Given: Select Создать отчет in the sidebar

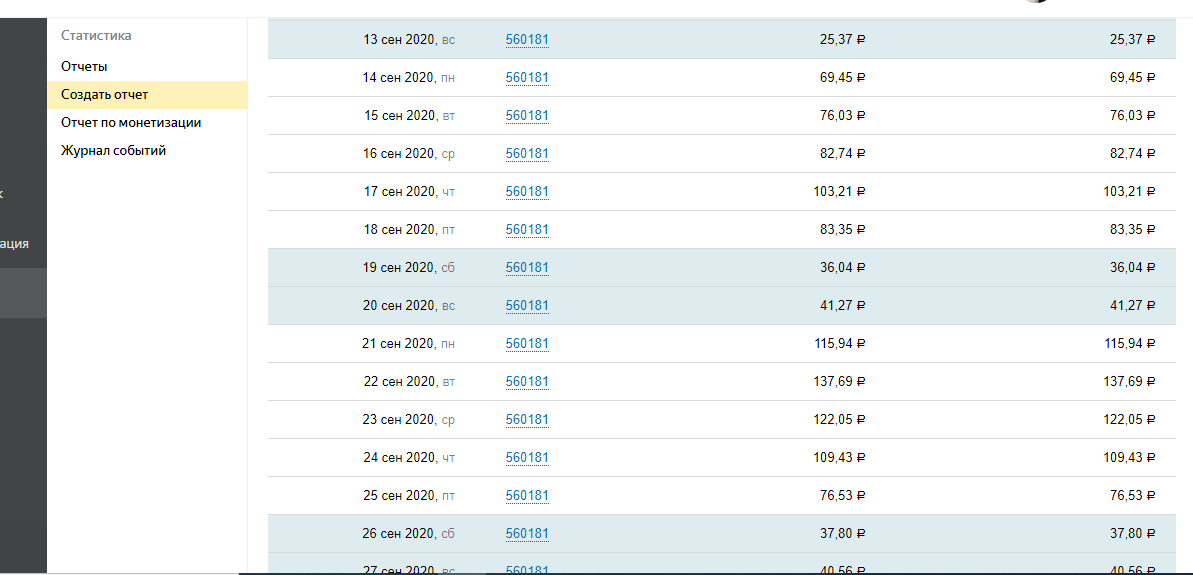Looking at the screenshot, I should (104, 95).
